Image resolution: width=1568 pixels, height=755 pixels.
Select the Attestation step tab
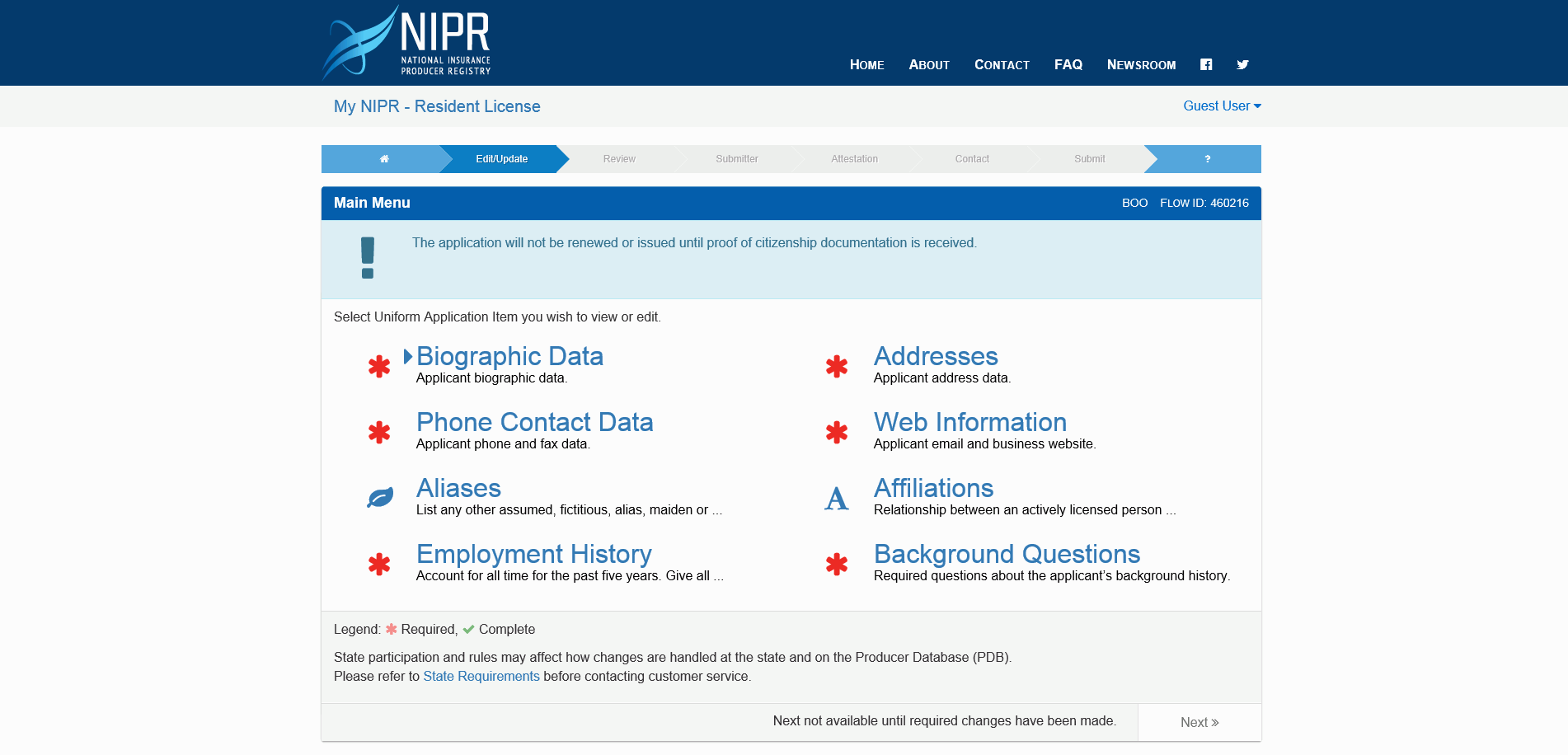pyautogui.click(x=854, y=159)
